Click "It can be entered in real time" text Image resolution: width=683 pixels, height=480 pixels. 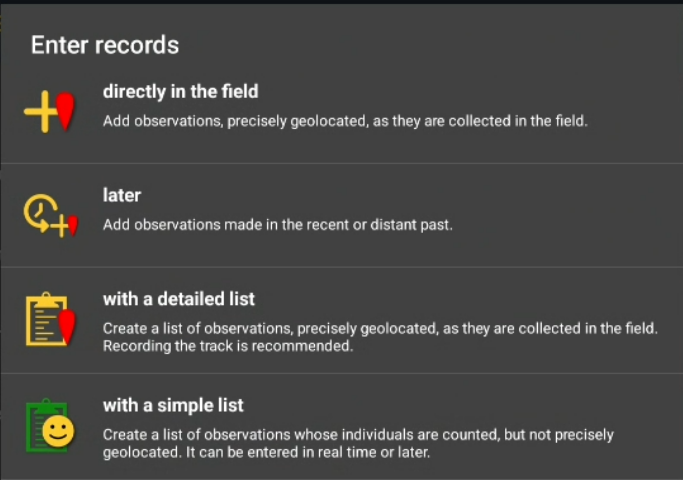click(330, 452)
